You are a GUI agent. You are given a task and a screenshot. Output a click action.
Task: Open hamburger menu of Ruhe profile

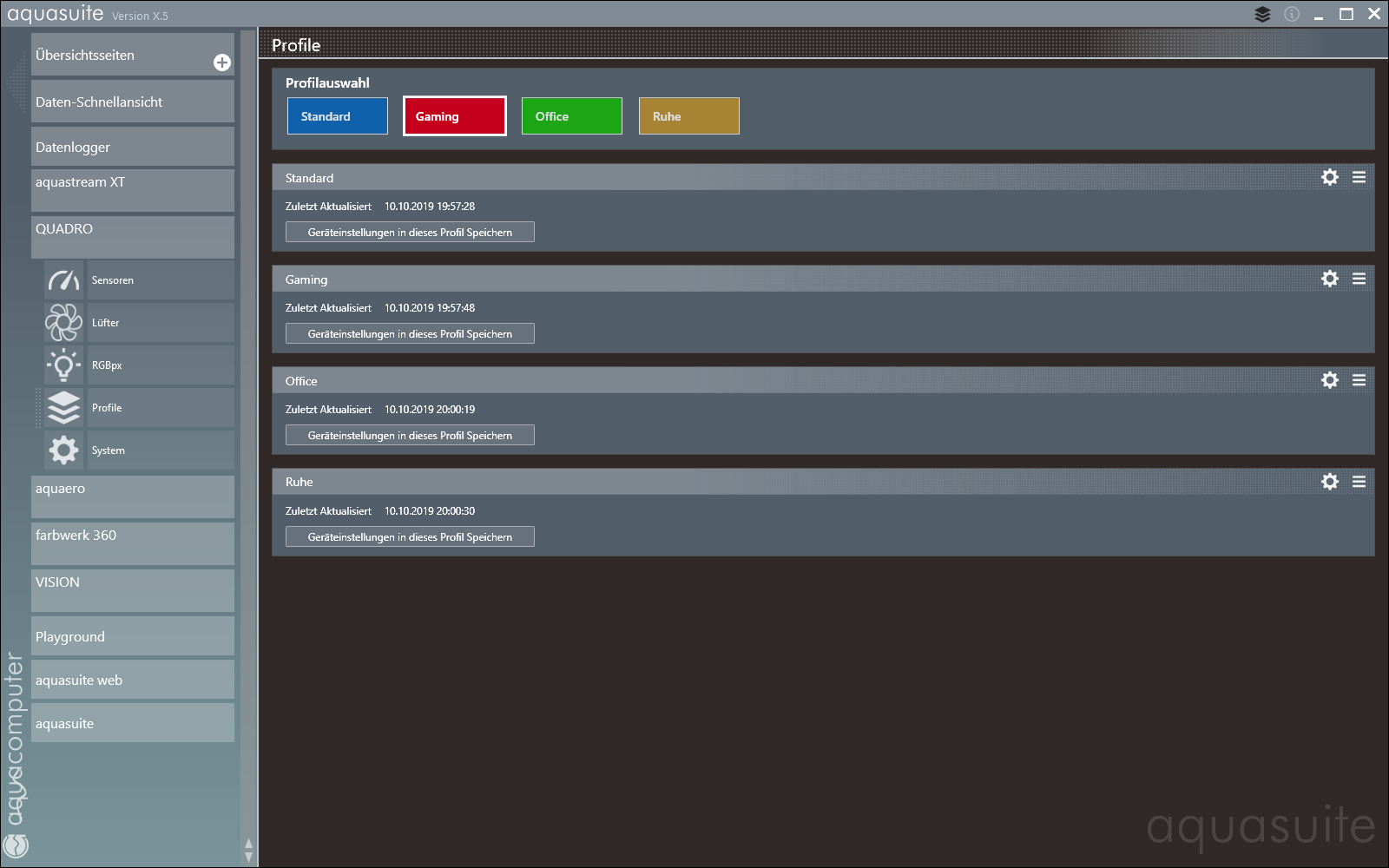(1359, 482)
